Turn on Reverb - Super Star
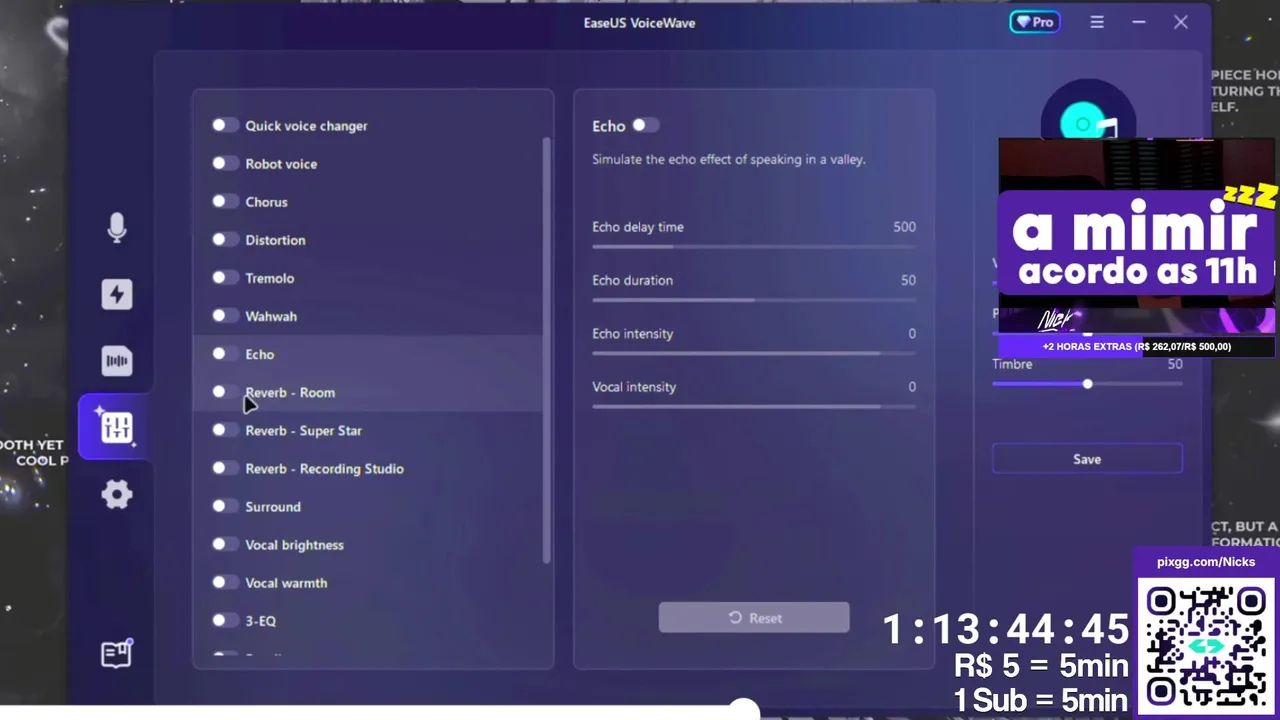Viewport: 1280px width, 720px height. 225,430
